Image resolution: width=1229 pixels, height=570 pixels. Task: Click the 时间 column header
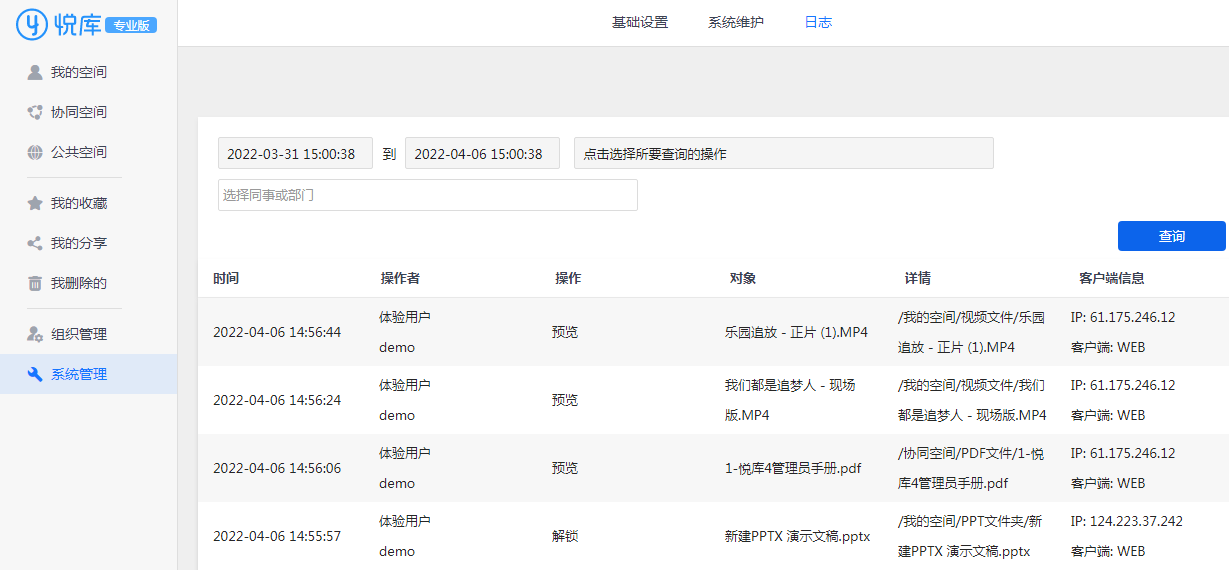point(226,278)
